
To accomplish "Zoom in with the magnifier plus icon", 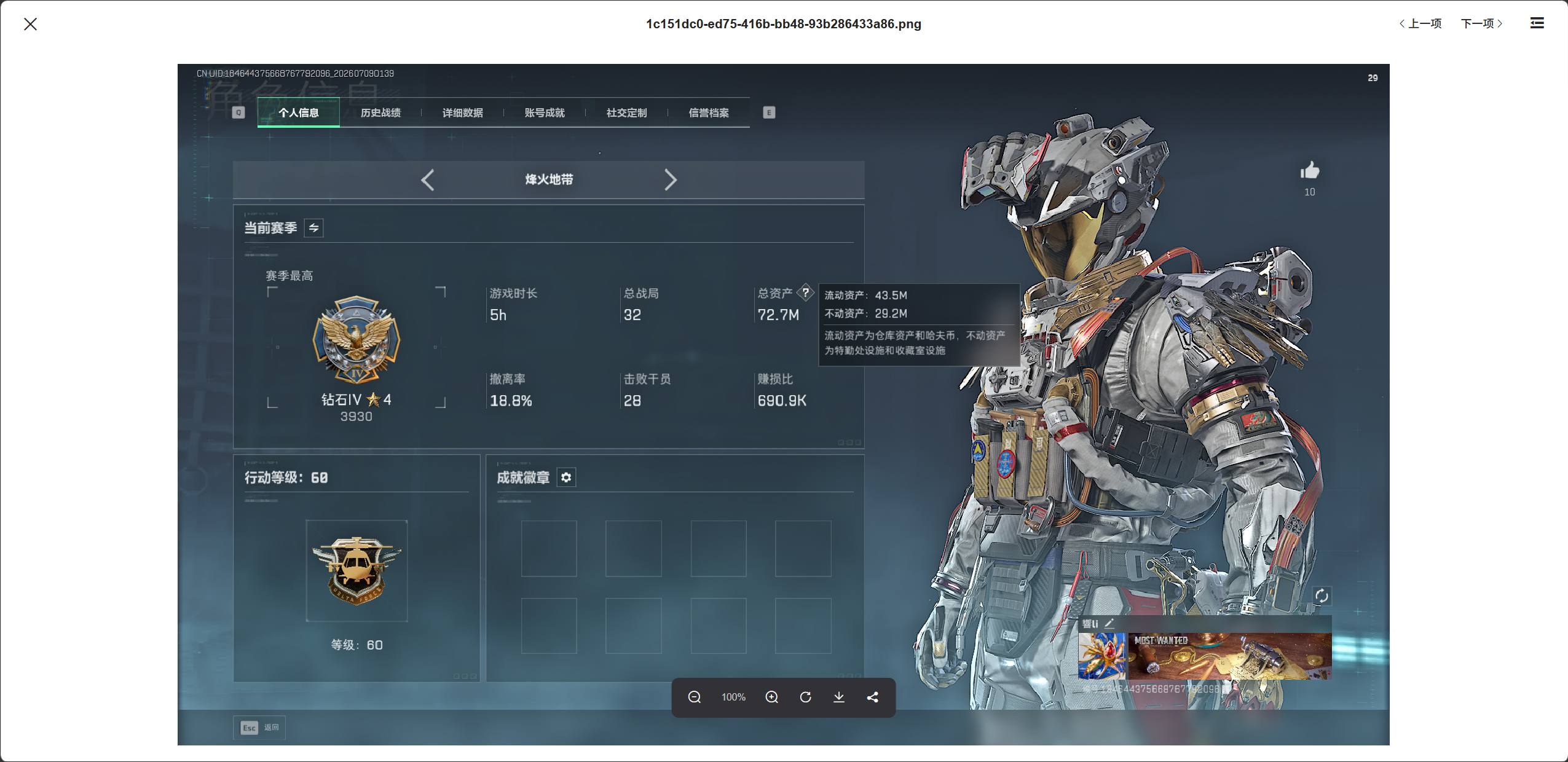I will [771, 697].
